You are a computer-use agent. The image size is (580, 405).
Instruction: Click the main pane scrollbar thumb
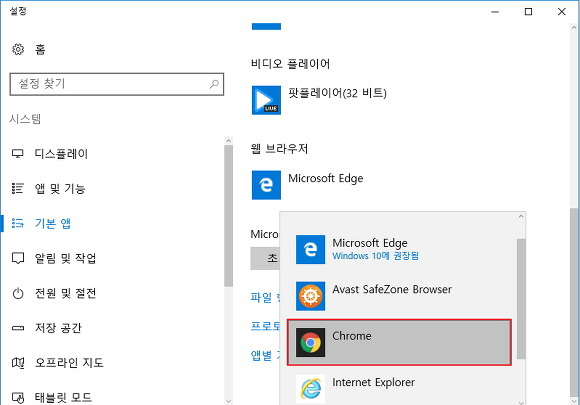click(574, 303)
